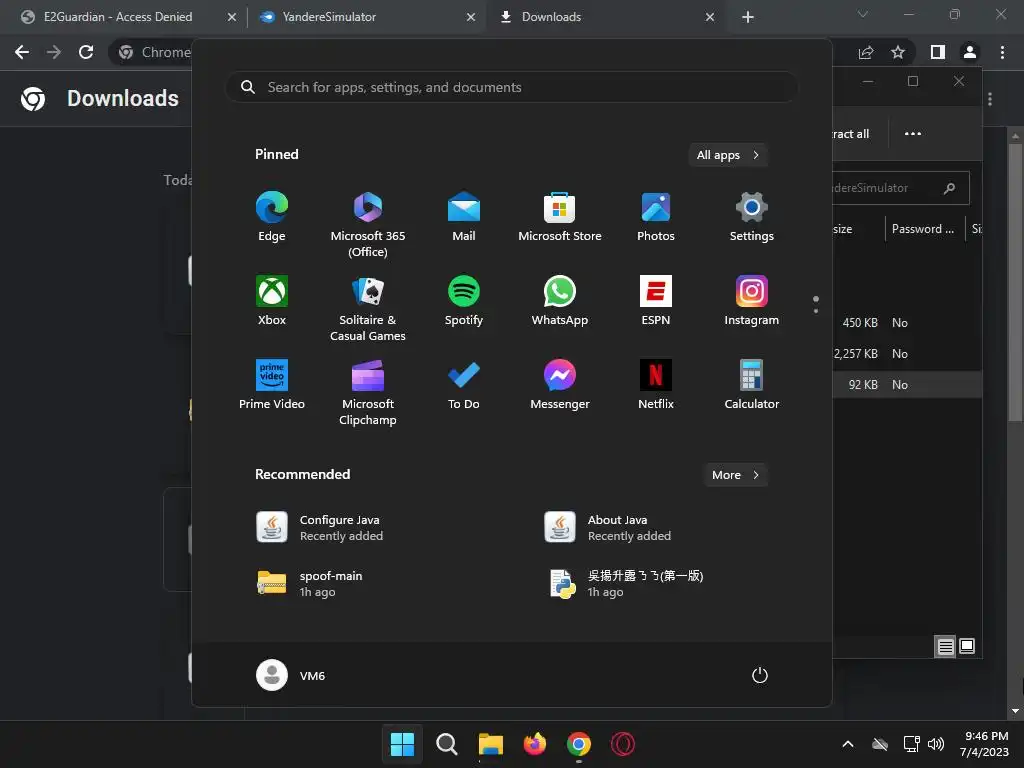Close the YandereSimulator tab

coord(471,17)
